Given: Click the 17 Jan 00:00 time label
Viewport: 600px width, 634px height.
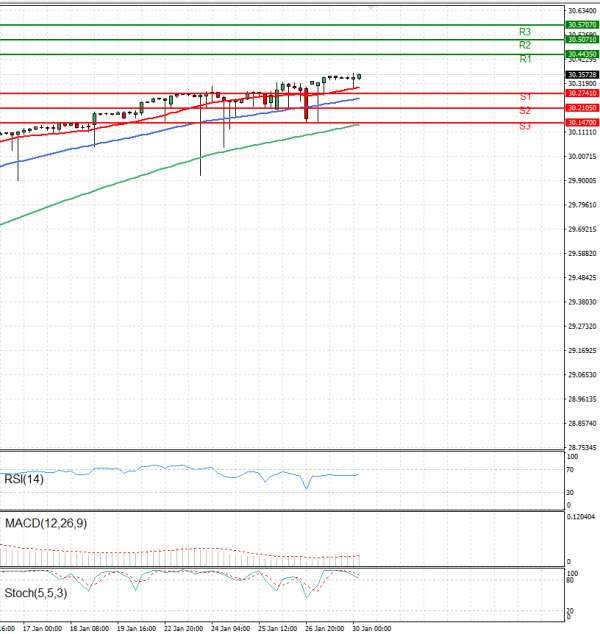Looking at the screenshot, I should (x=42, y=629).
